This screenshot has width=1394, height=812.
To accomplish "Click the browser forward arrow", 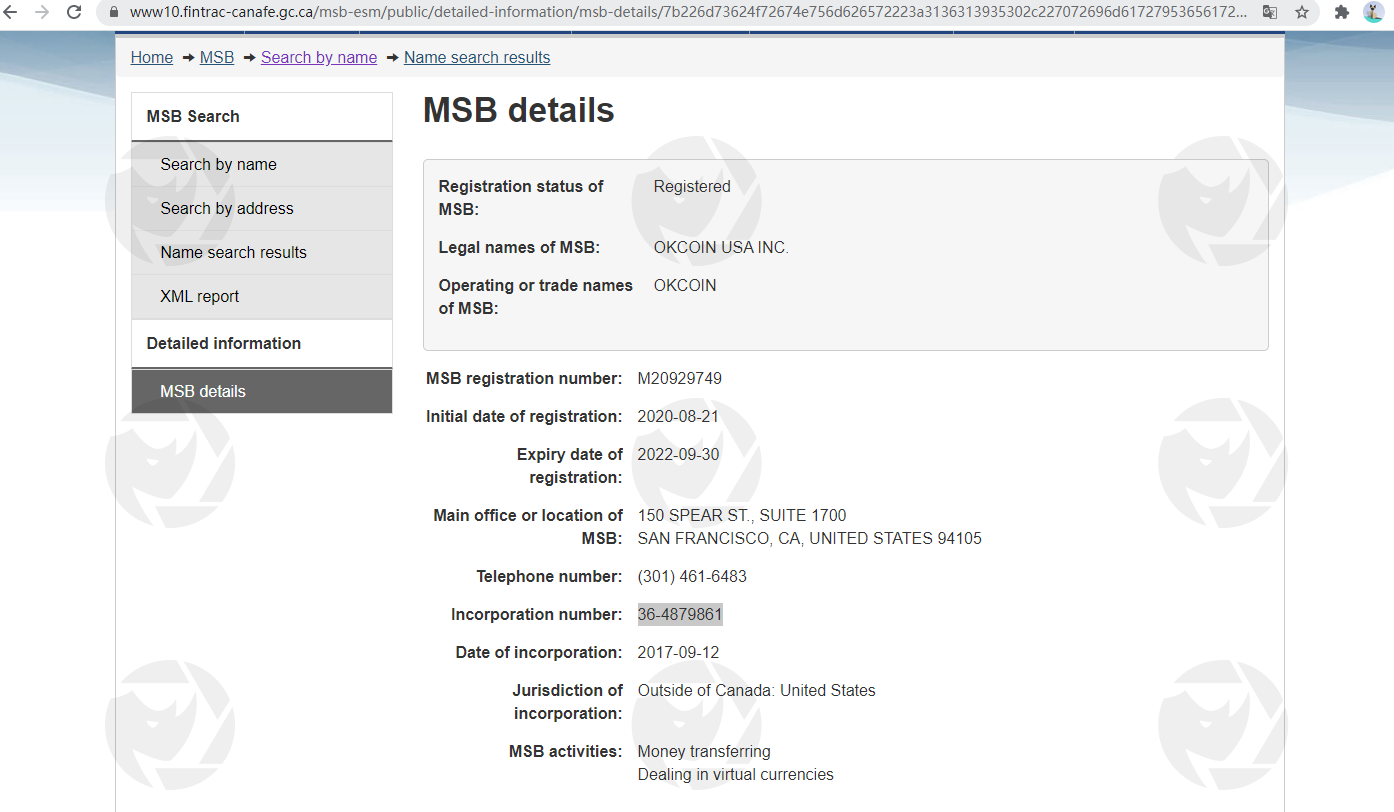I will tap(42, 12).
